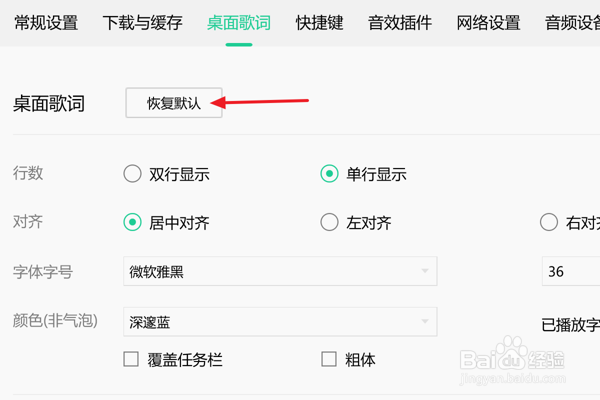The image size is (600, 400).
Task: Click the font size field showing 36
Action: [571, 271]
